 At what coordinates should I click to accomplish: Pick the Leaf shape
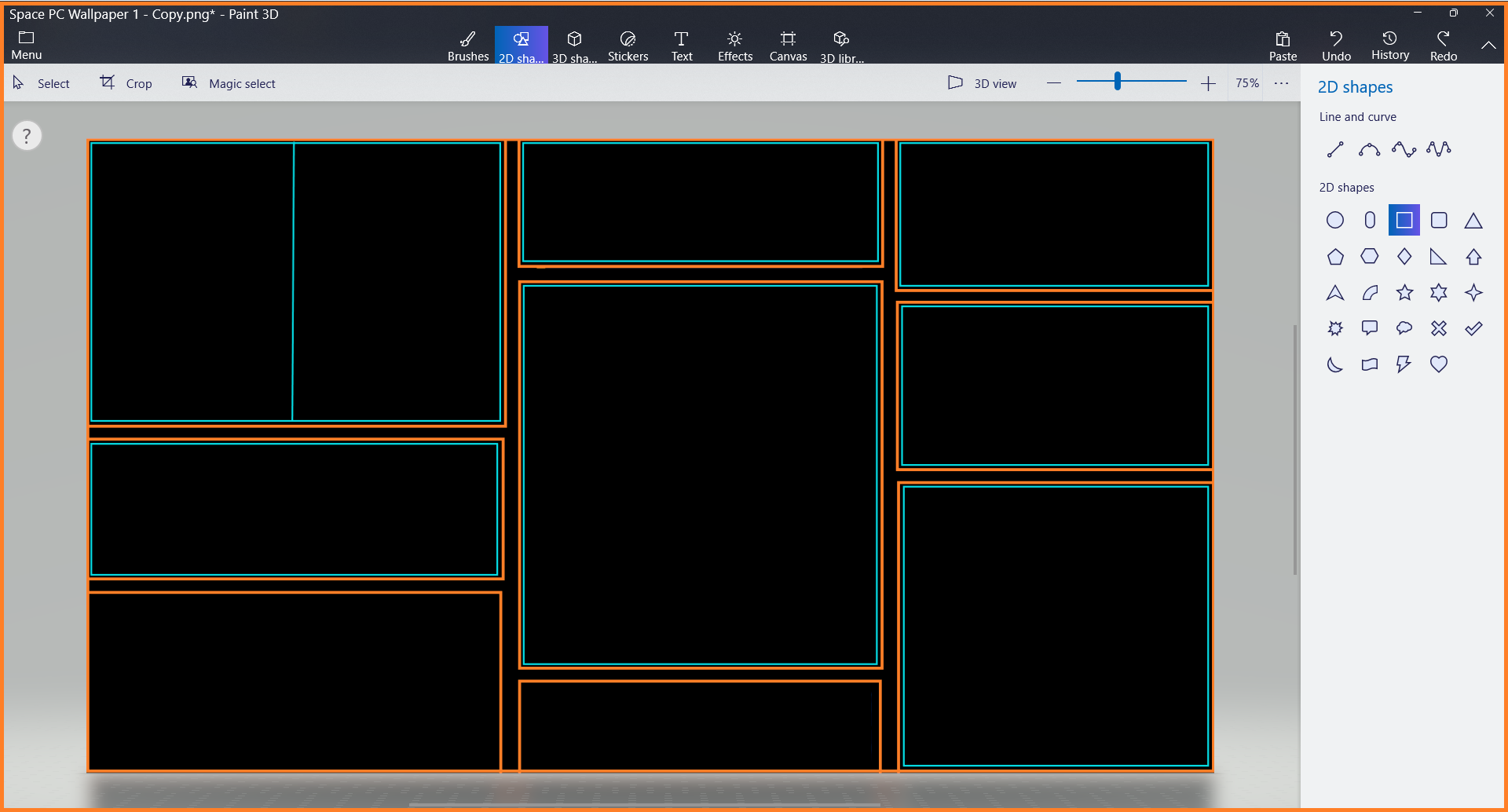tap(1370, 293)
